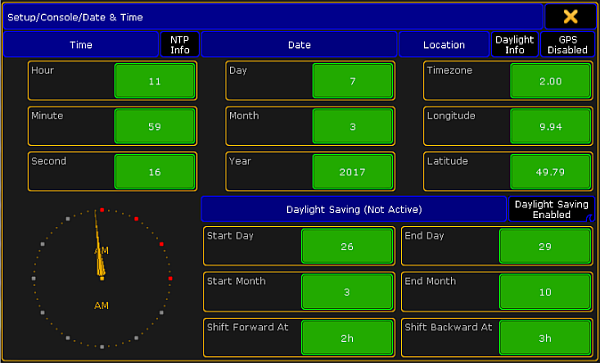Select the Second value field showing 16
This screenshot has width=600, height=363.
point(155,172)
